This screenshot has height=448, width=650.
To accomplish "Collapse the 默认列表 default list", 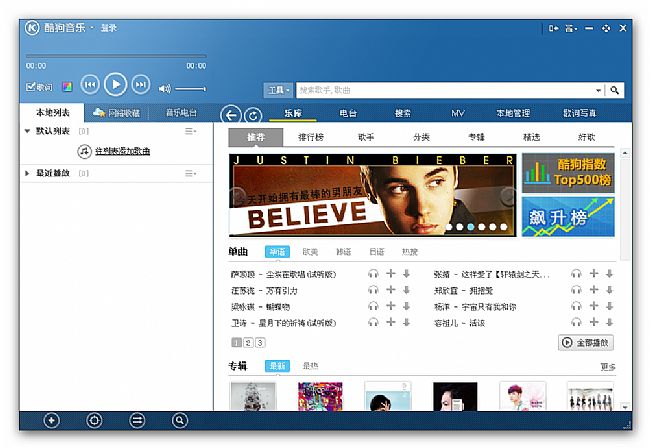I will coord(27,131).
